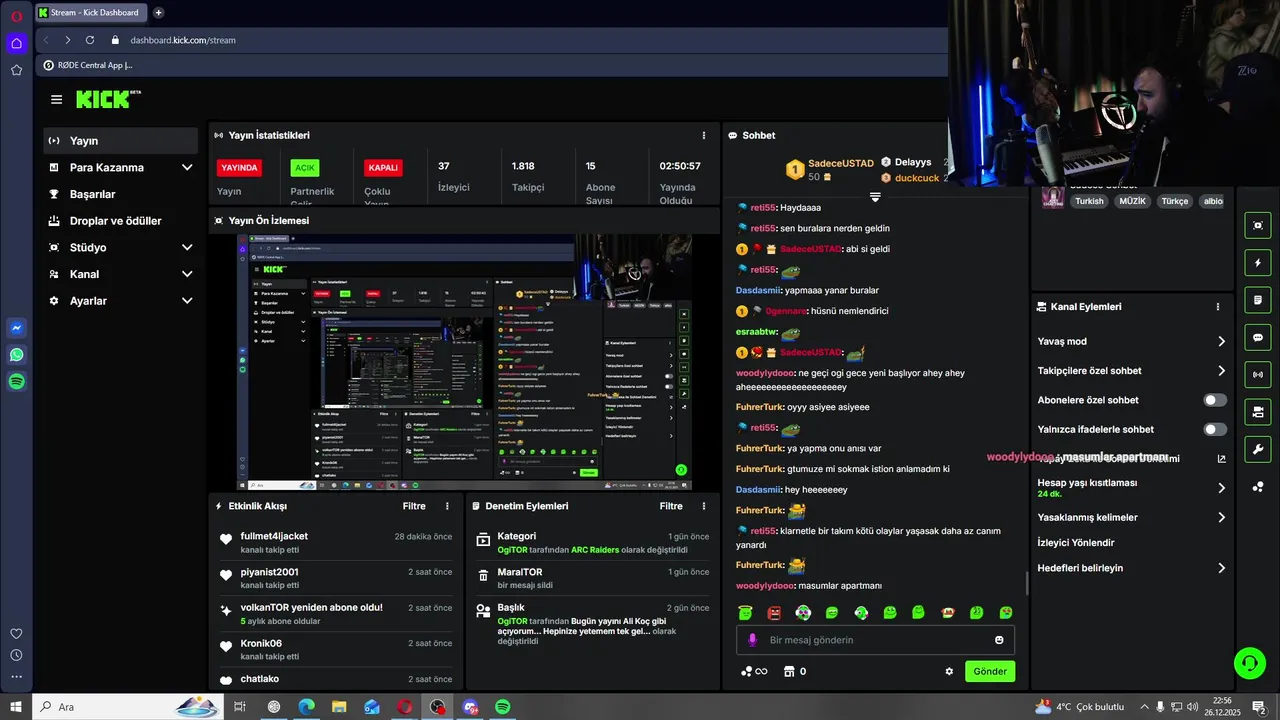This screenshot has width=1280, height=720.
Task: Open Yayın İstatistikleri options menu
Action: pos(704,135)
